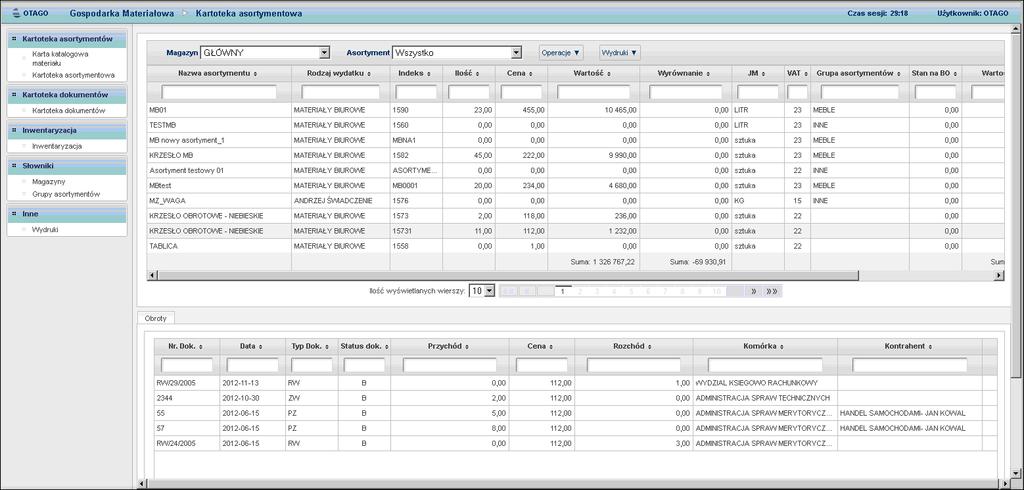Click filter field under Kontrahent

[909, 365]
